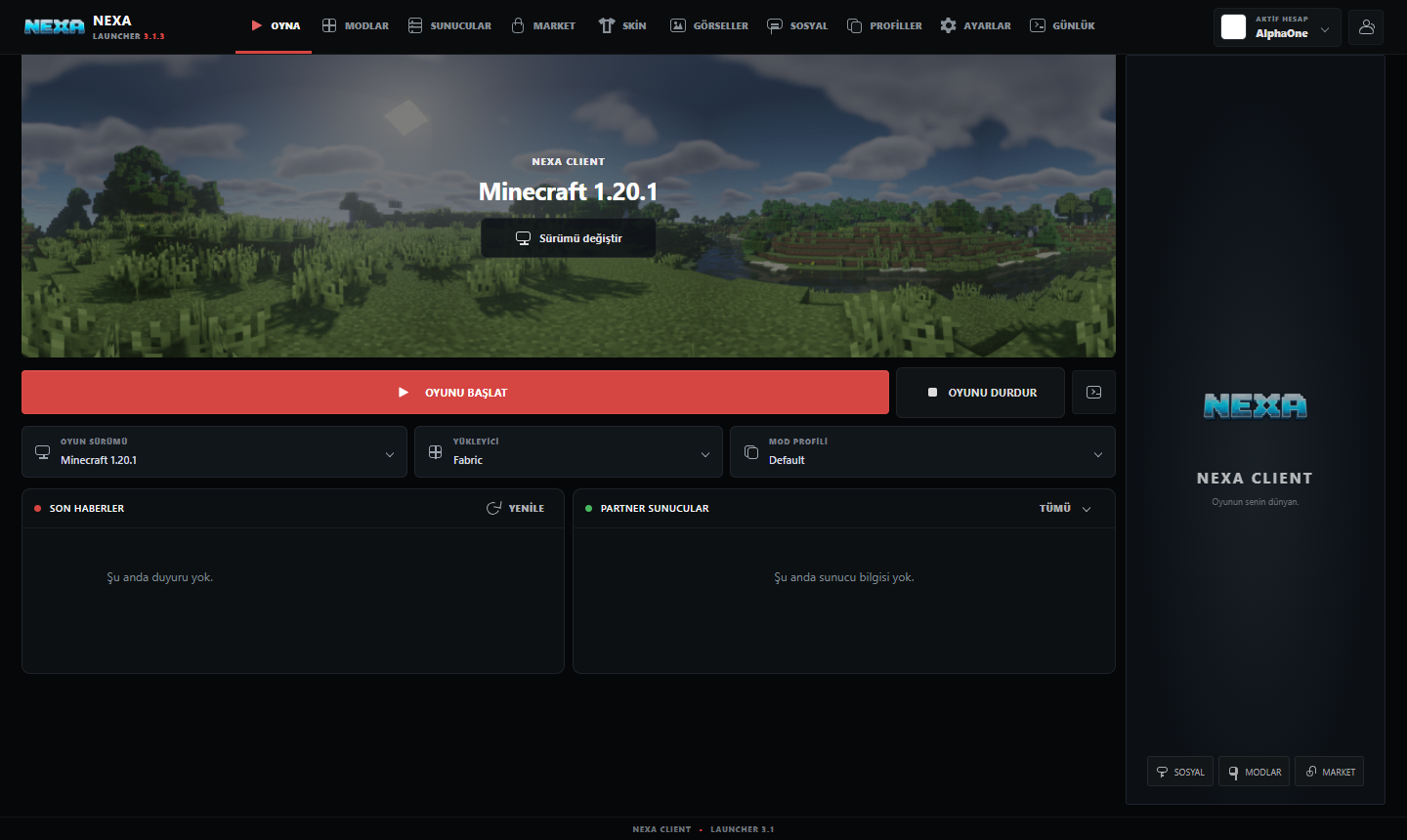Expand the OYUN SÜRÜMÜ Minecraft 1.20.1 dropdown
The image size is (1407, 840).
click(214, 452)
